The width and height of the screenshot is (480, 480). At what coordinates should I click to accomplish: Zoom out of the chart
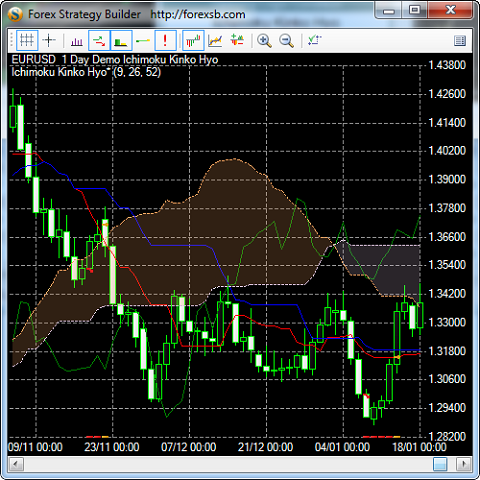[286, 41]
